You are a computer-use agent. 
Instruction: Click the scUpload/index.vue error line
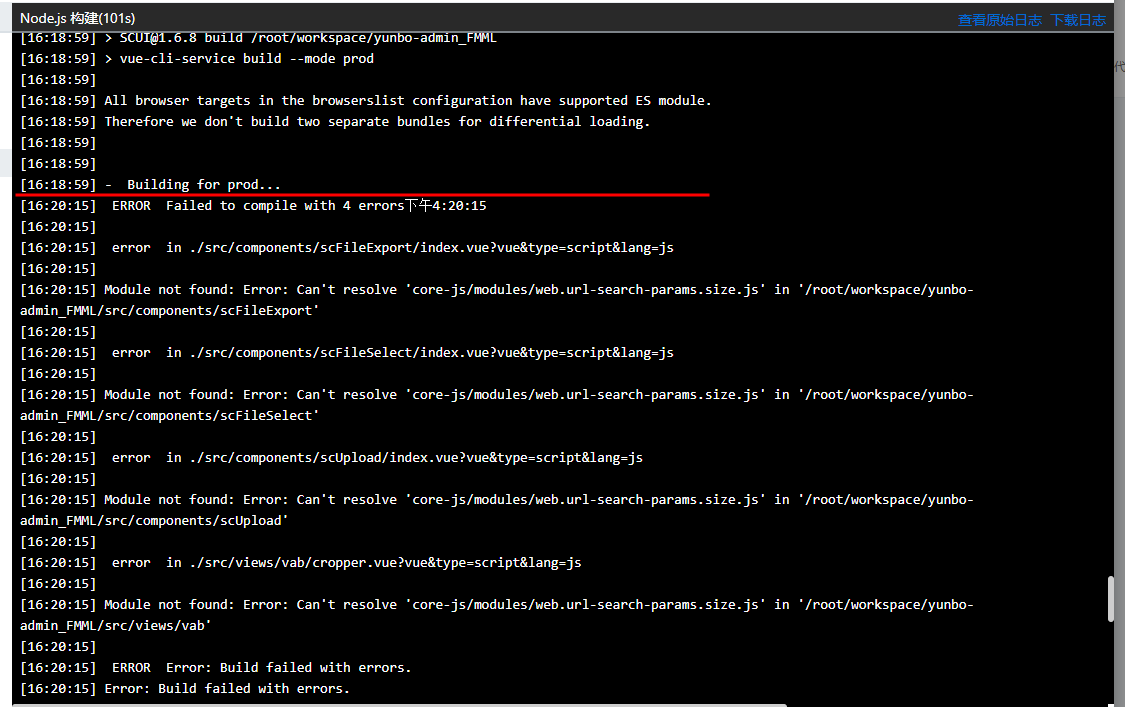pos(331,457)
